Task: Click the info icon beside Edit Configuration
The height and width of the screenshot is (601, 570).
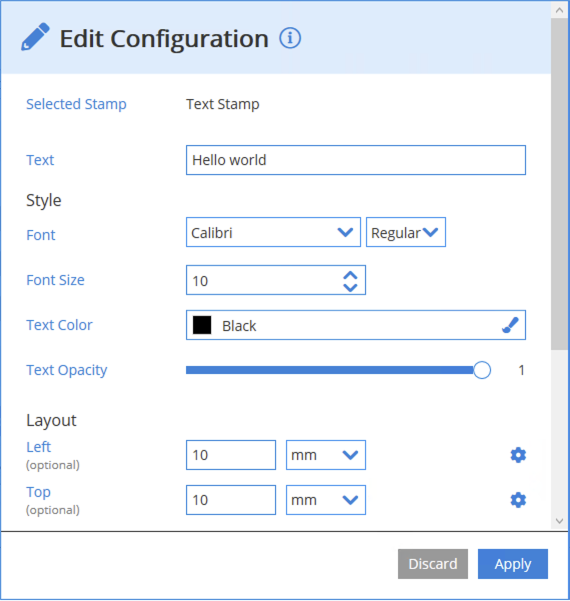Action: pos(290,38)
